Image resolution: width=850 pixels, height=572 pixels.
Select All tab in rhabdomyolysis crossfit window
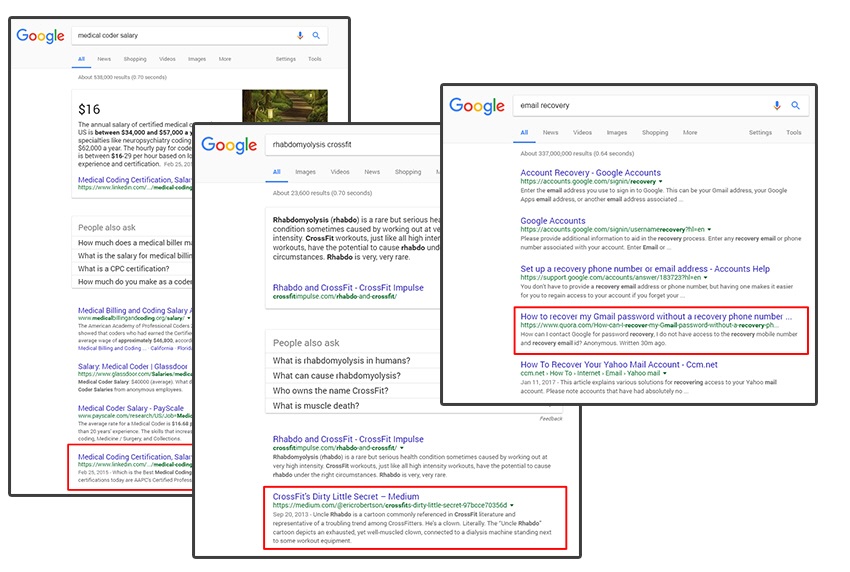276,171
